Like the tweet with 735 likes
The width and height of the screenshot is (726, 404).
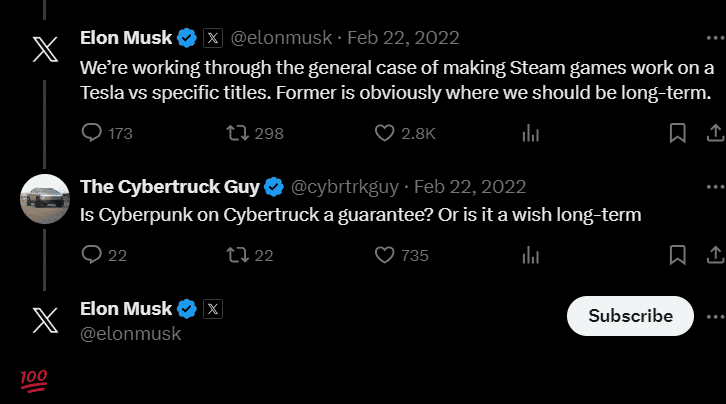coord(384,255)
